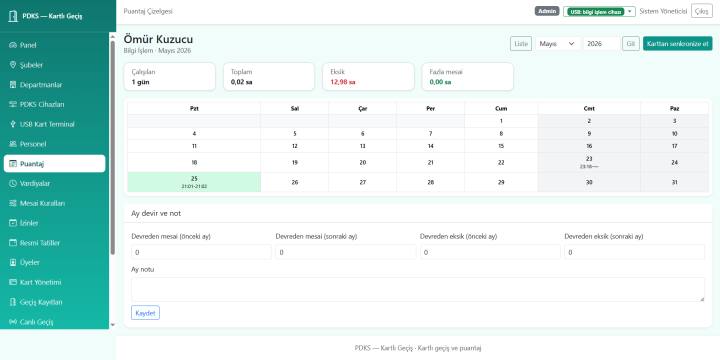This screenshot has width=720, height=360.
Task: Click the Personel people icon
Action: point(13,144)
